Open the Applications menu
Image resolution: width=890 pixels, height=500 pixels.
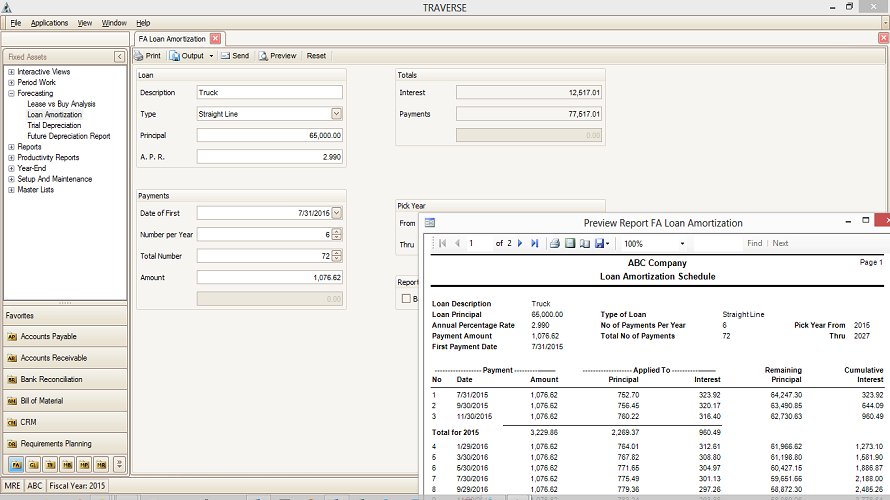49,22
